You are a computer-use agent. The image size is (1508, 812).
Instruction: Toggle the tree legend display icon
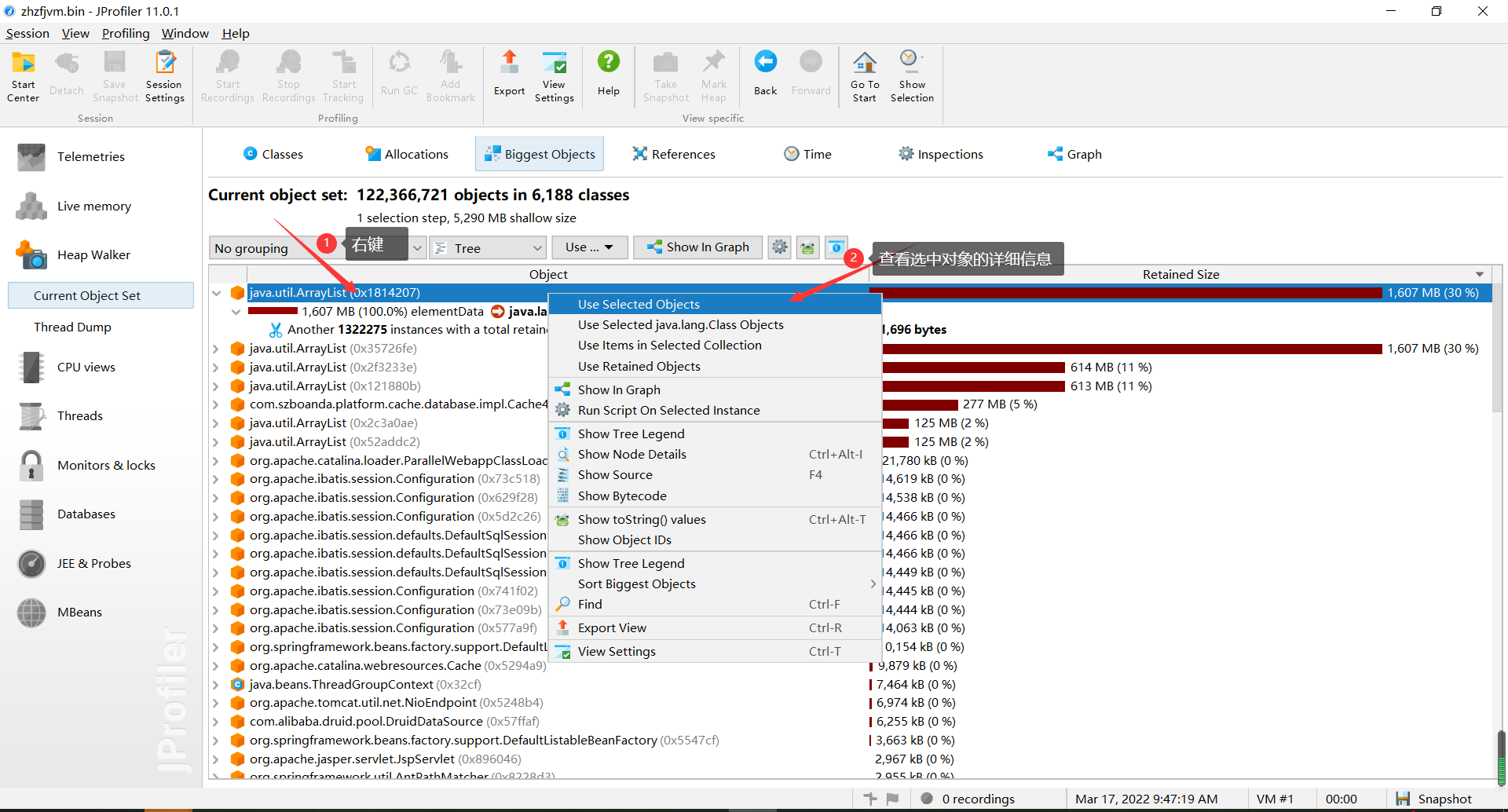point(836,247)
